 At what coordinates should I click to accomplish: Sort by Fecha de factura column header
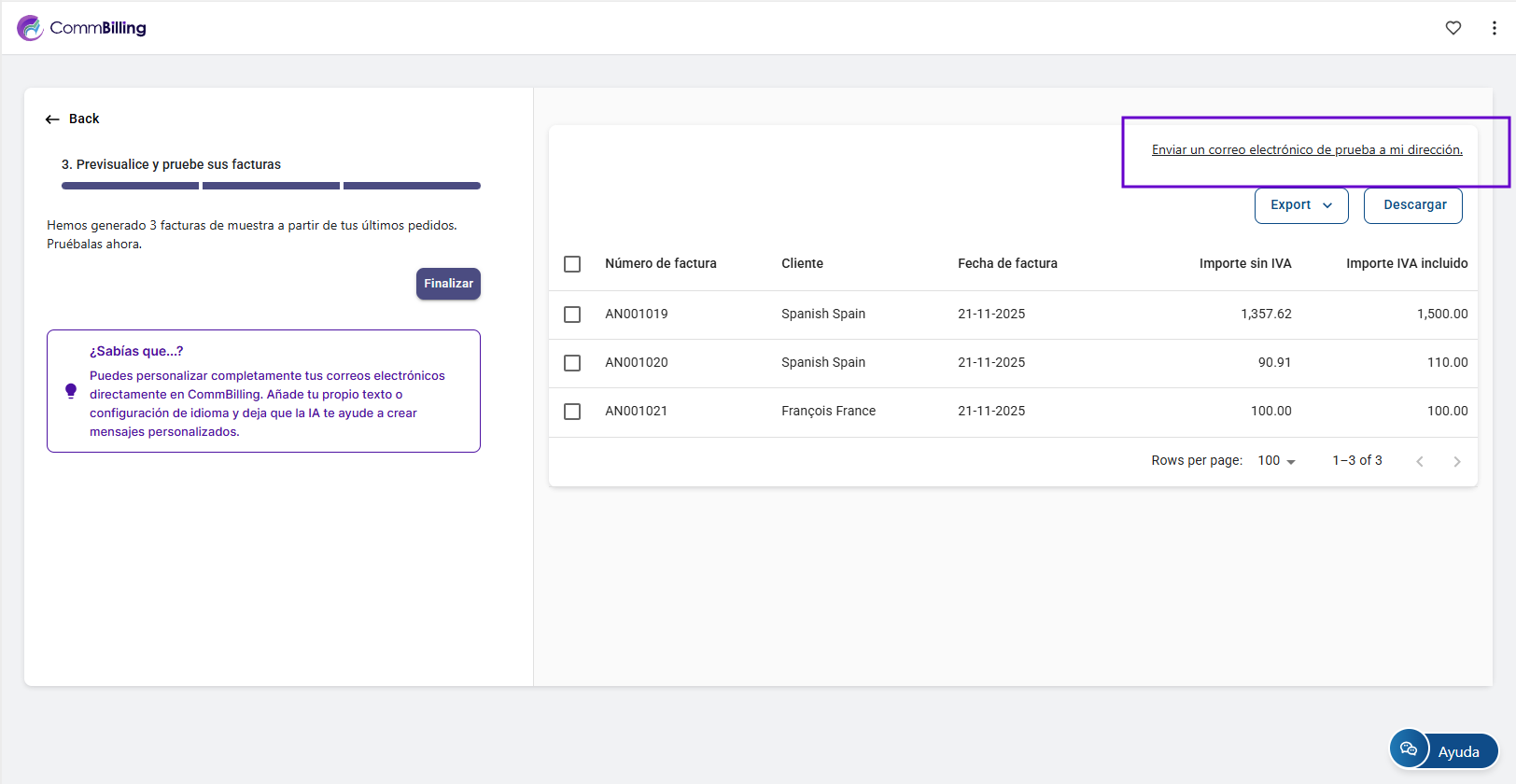pyautogui.click(x=1007, y=264)
